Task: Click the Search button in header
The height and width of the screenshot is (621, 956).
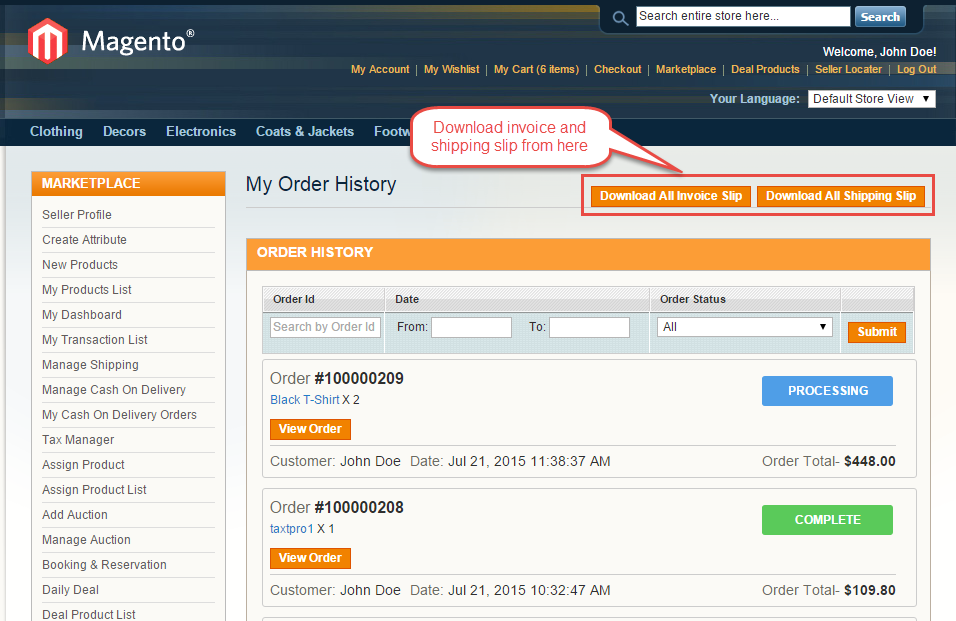Action: 880,17
